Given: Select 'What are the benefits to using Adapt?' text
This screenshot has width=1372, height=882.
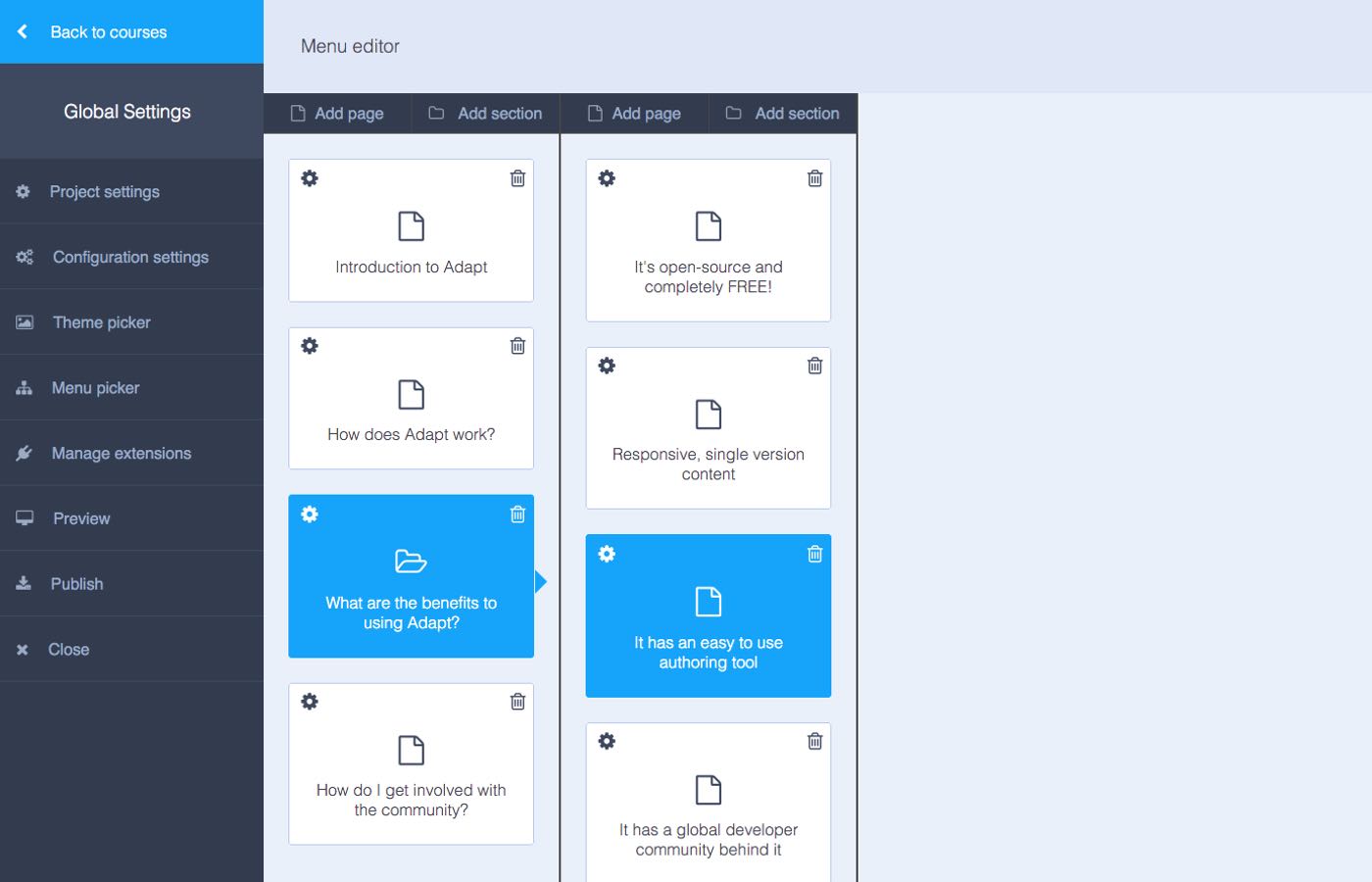Looking at the screenshot, I should click(x=412, y=612).
